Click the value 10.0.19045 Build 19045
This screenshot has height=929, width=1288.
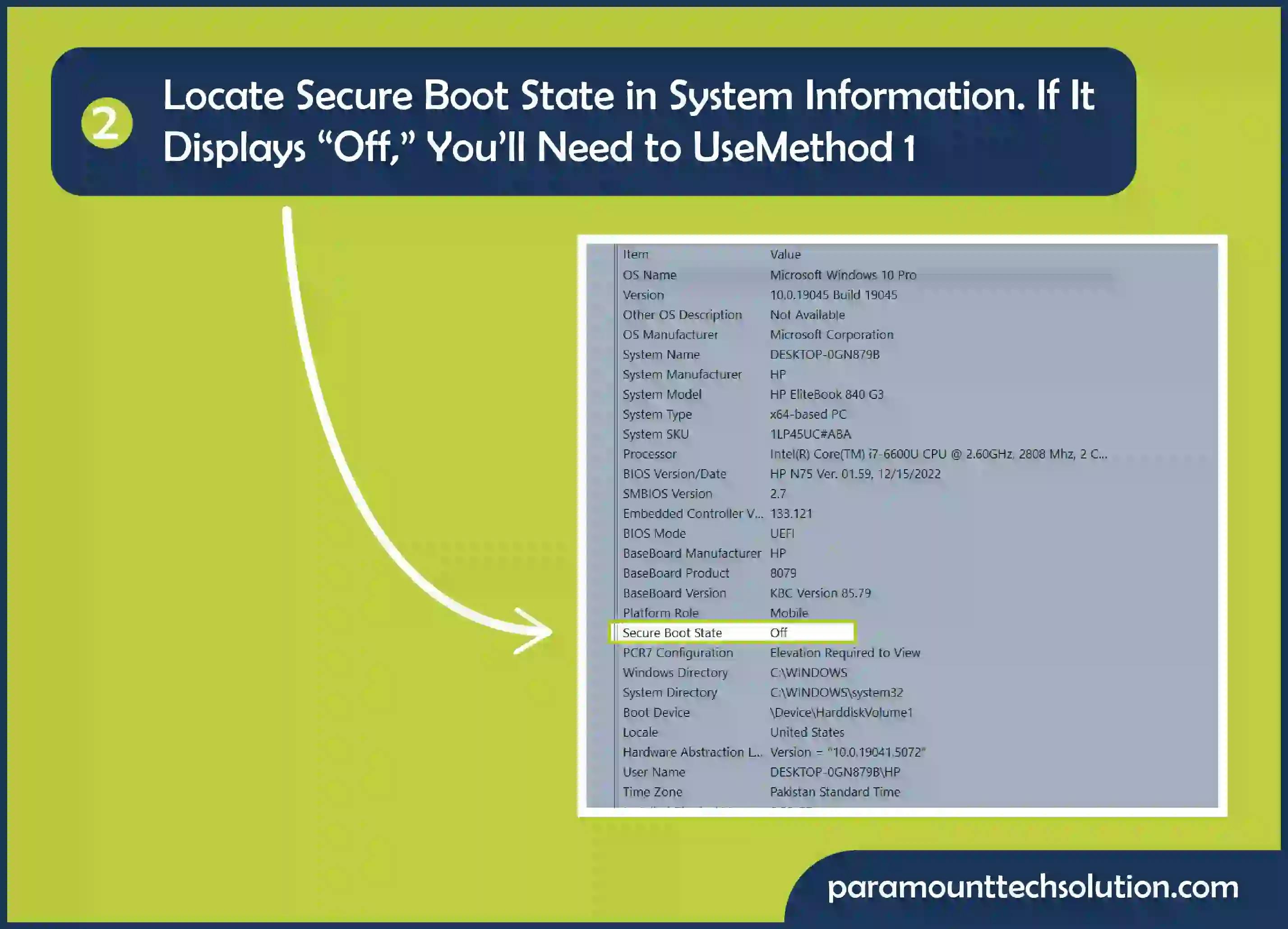pyautogui.click(x=833, y=295)
